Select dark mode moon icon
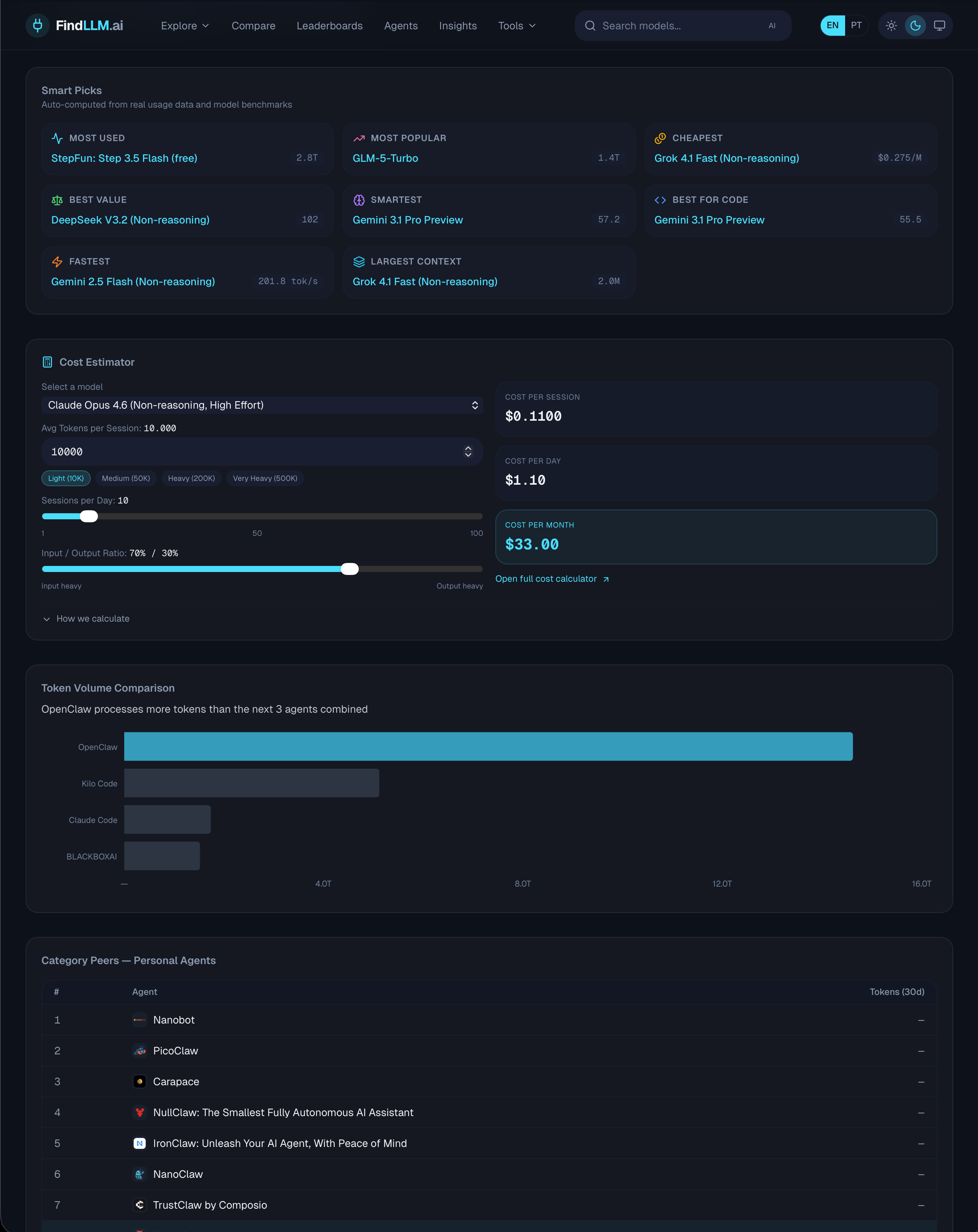Image resolution: width=978 pixels, height=1232 pixels. point(915,26)
